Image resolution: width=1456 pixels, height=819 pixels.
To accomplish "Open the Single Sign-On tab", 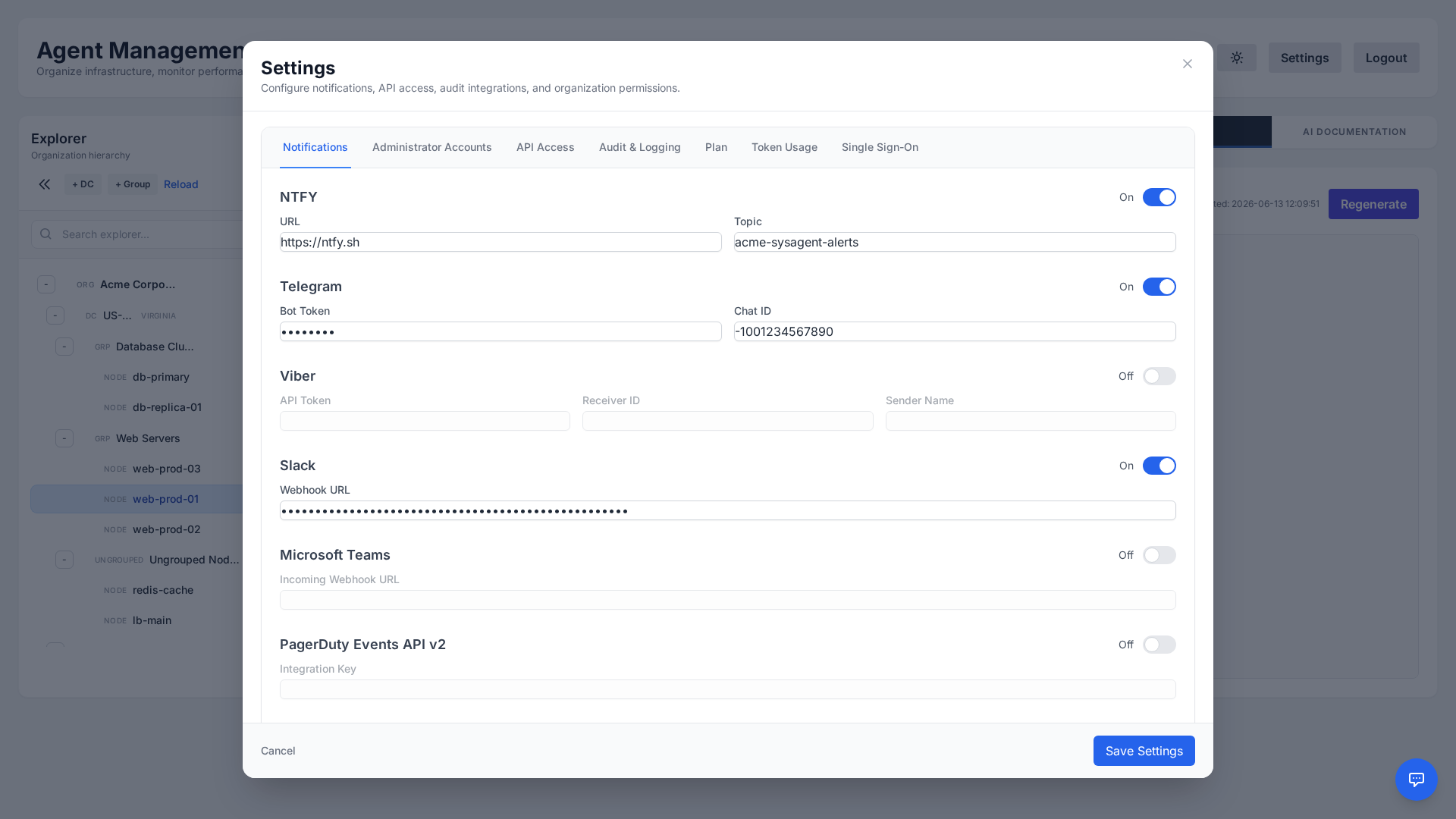I will (880, 147).
